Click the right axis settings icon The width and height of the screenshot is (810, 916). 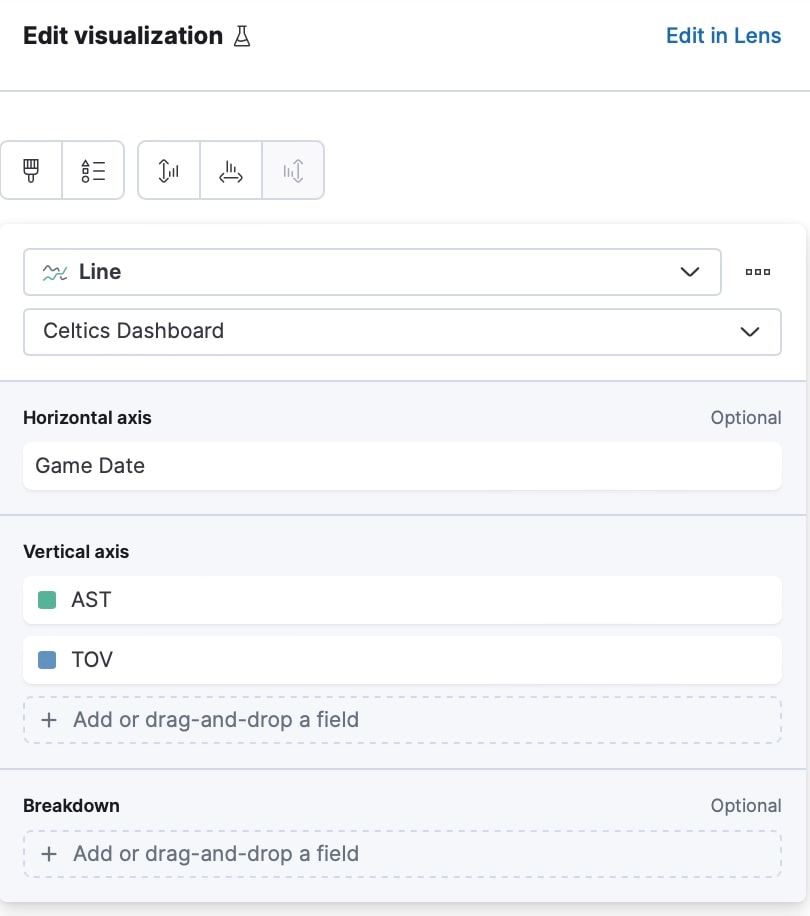[x=293, y=170]
